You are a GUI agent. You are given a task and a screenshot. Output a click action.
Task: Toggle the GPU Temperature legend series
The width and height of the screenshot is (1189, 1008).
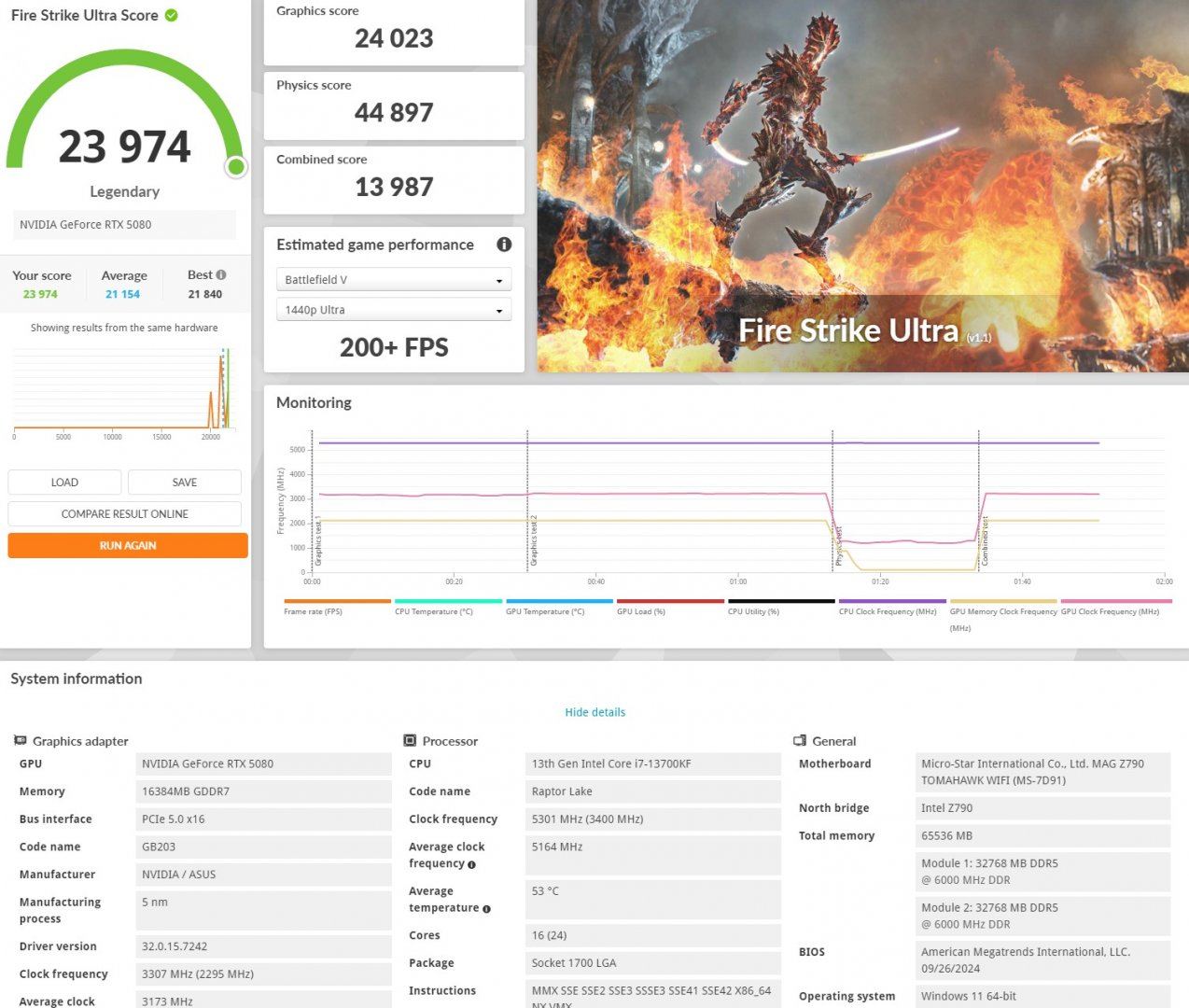[559, 608]
